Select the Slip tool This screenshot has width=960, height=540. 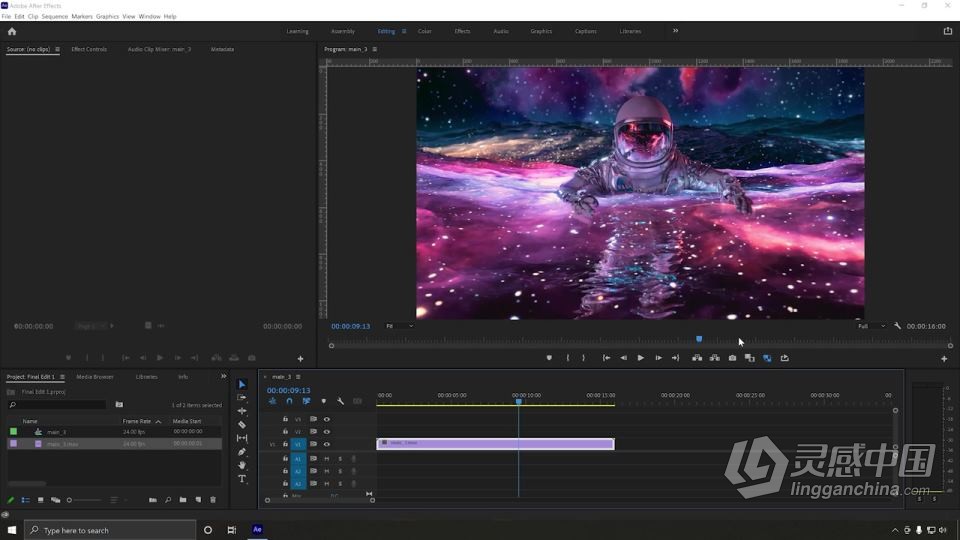pos(242,438)
